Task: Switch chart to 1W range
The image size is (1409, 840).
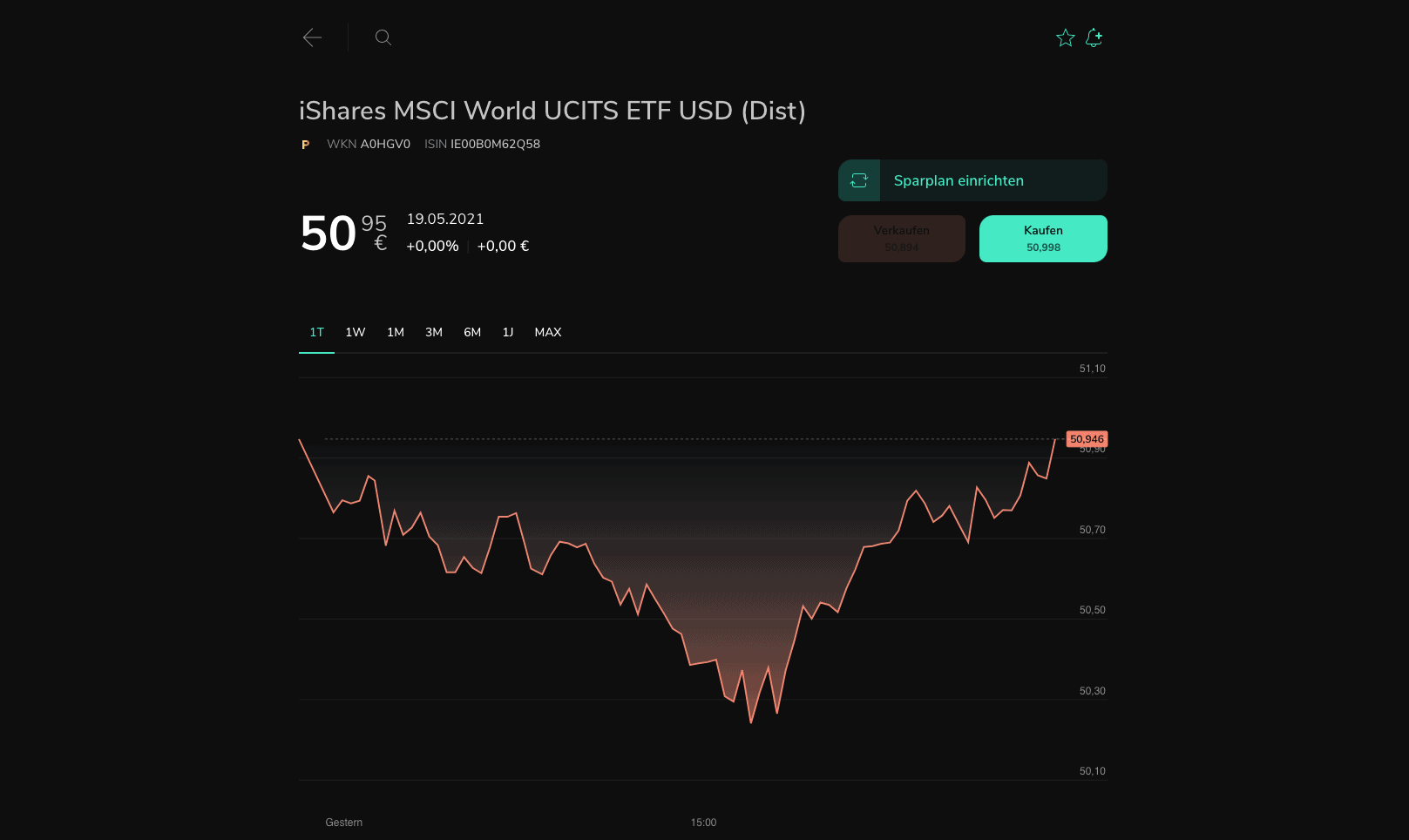Action: 356,332
